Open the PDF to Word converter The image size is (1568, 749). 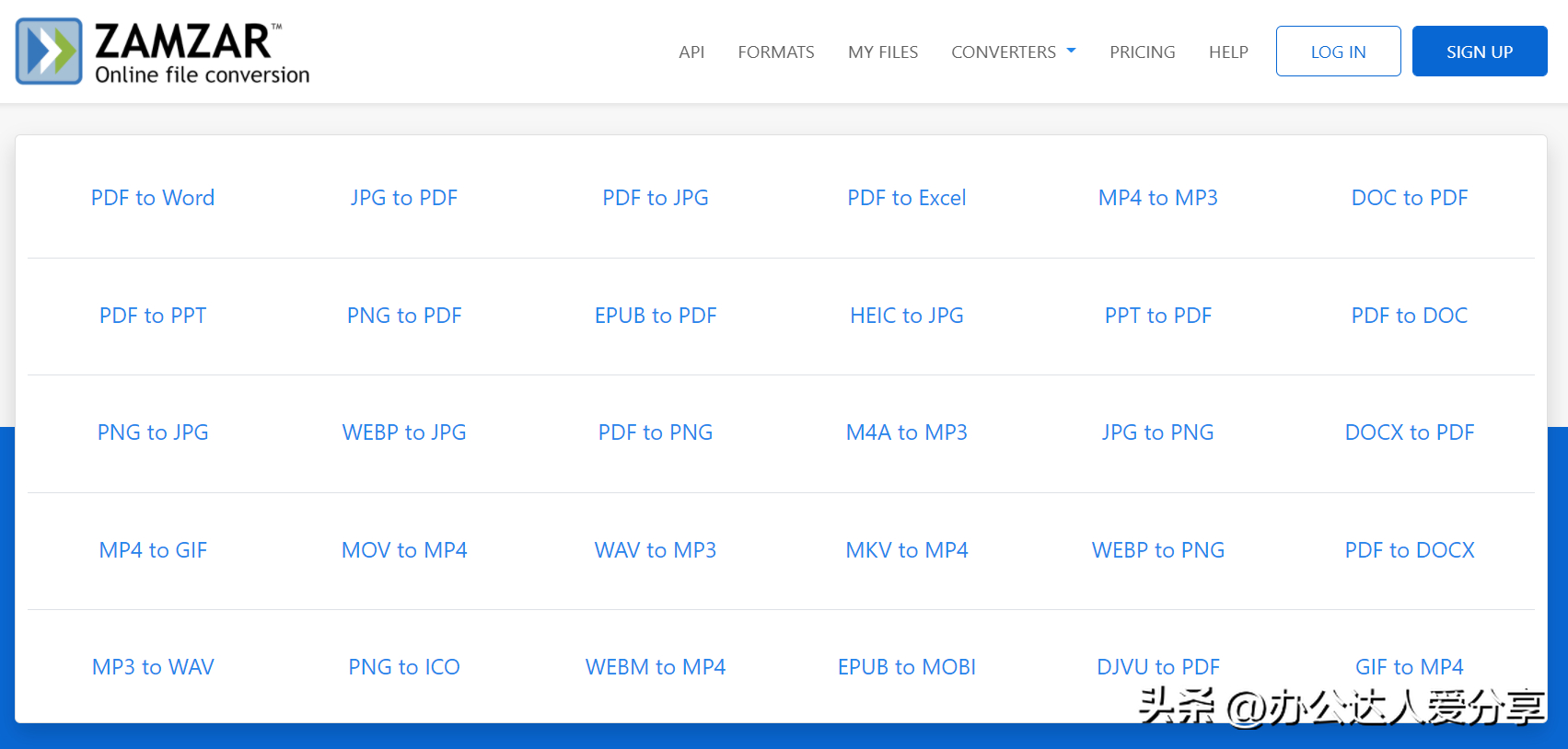(x=153, y=198)
